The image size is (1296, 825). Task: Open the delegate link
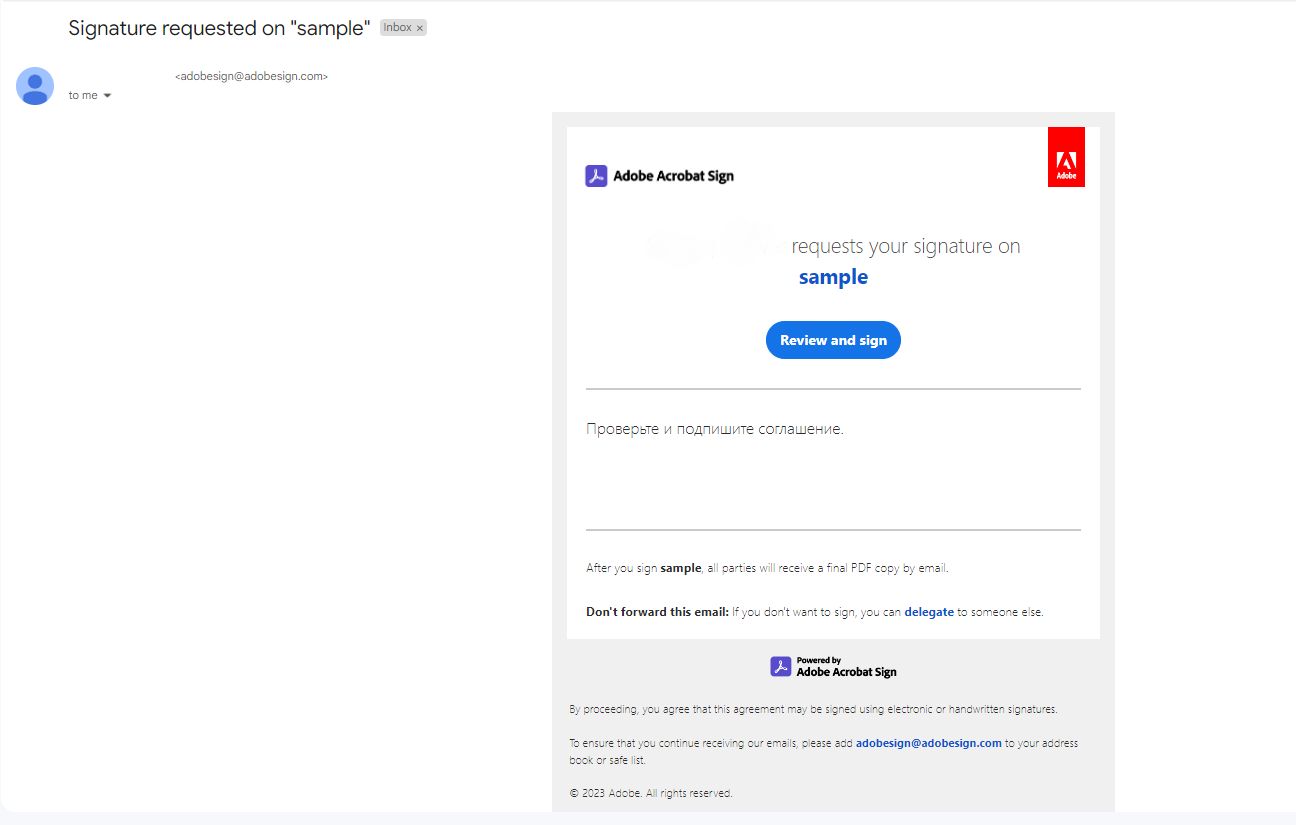point(929,611)
